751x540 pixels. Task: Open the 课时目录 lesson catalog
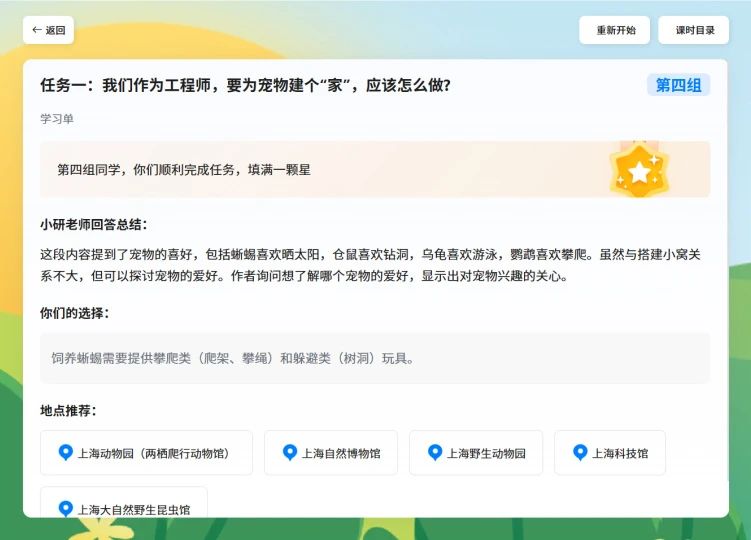pos(694,30)
